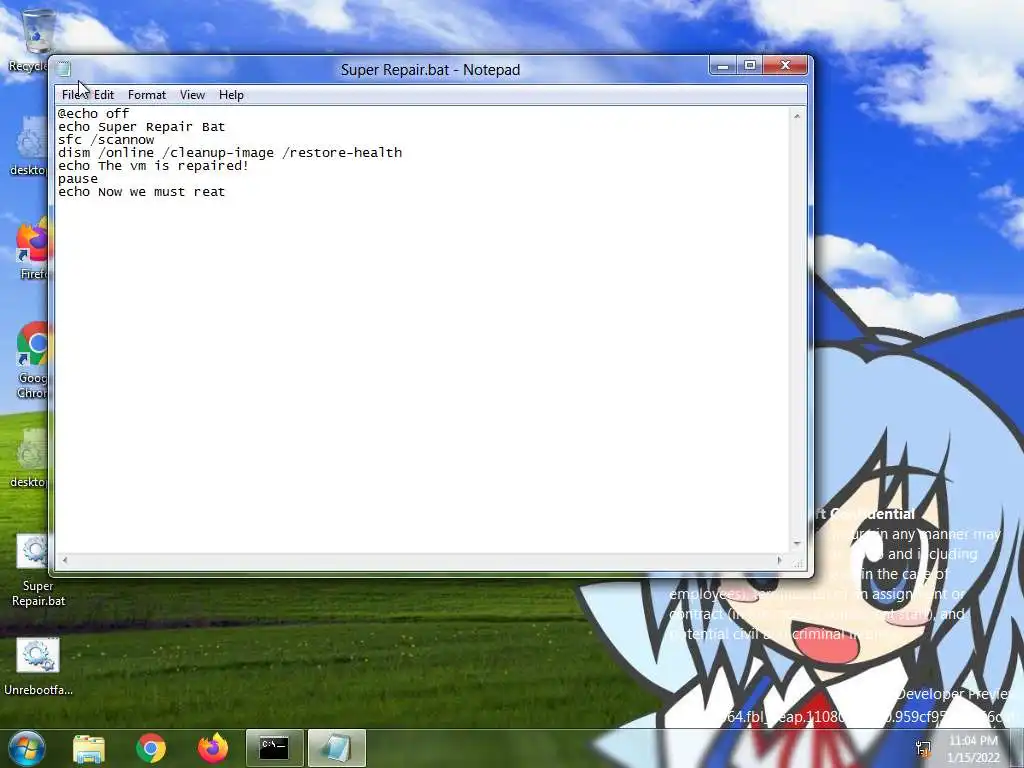Select the Super Repair.bat desktop file

[38, 571]
